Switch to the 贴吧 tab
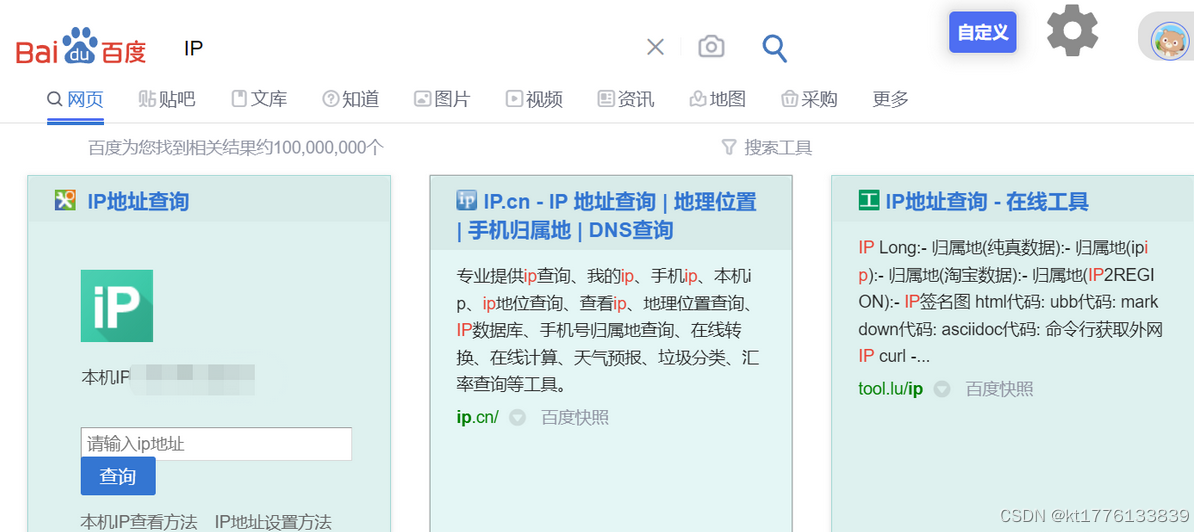This screenshot has width=1204, height=532. click(x=167, y=99)
